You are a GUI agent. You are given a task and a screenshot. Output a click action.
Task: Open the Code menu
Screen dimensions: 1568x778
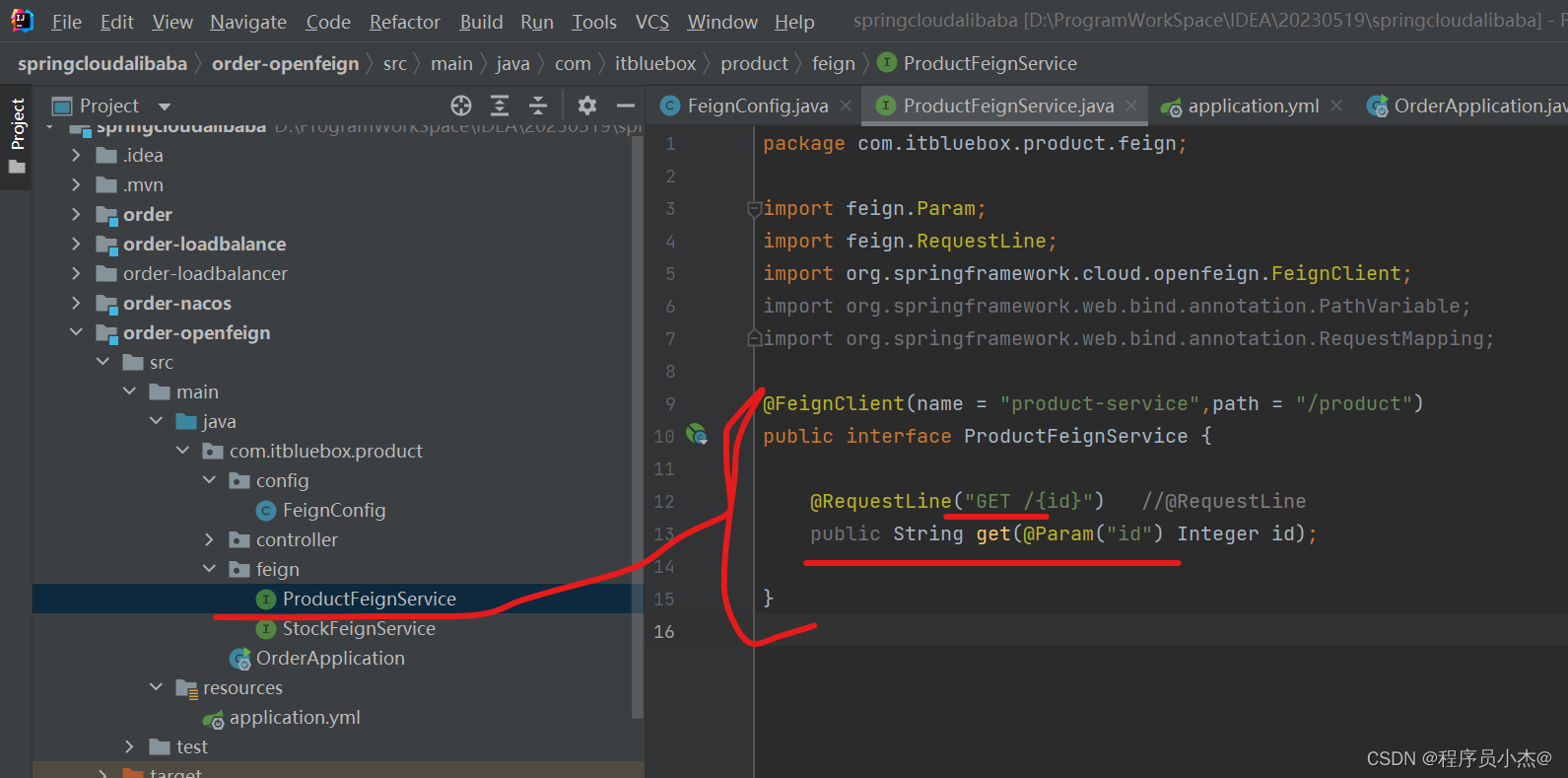click(x=328, y=22)
